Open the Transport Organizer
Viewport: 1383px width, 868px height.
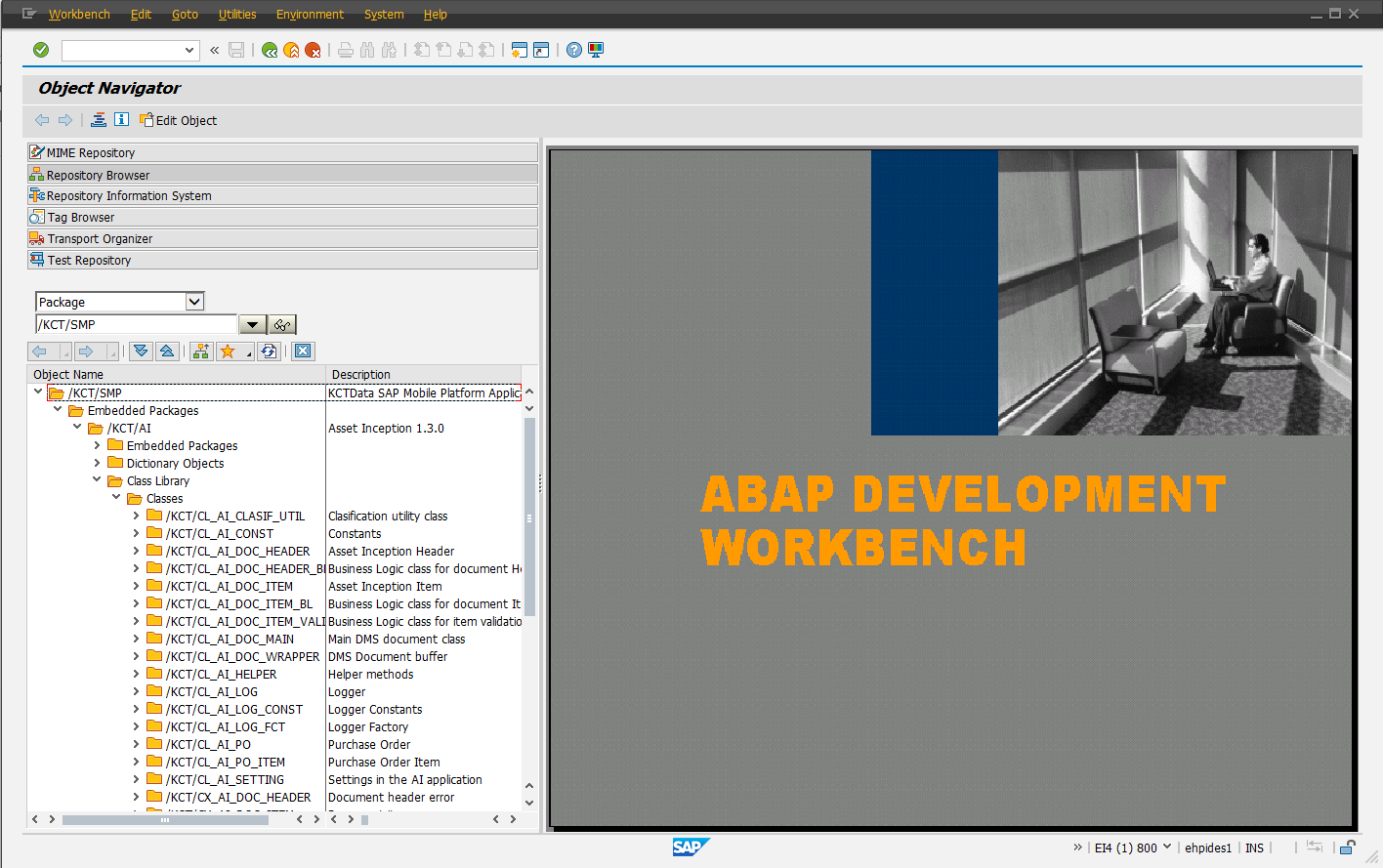[282, 238]
